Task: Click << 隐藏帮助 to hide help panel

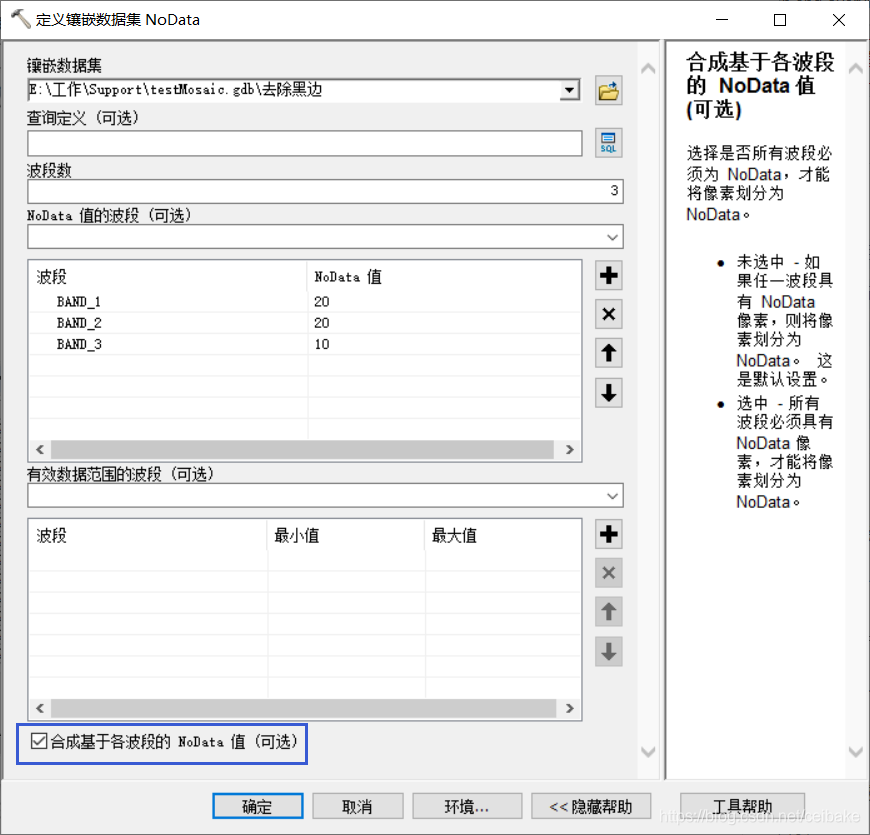Action: pos(591,806)
